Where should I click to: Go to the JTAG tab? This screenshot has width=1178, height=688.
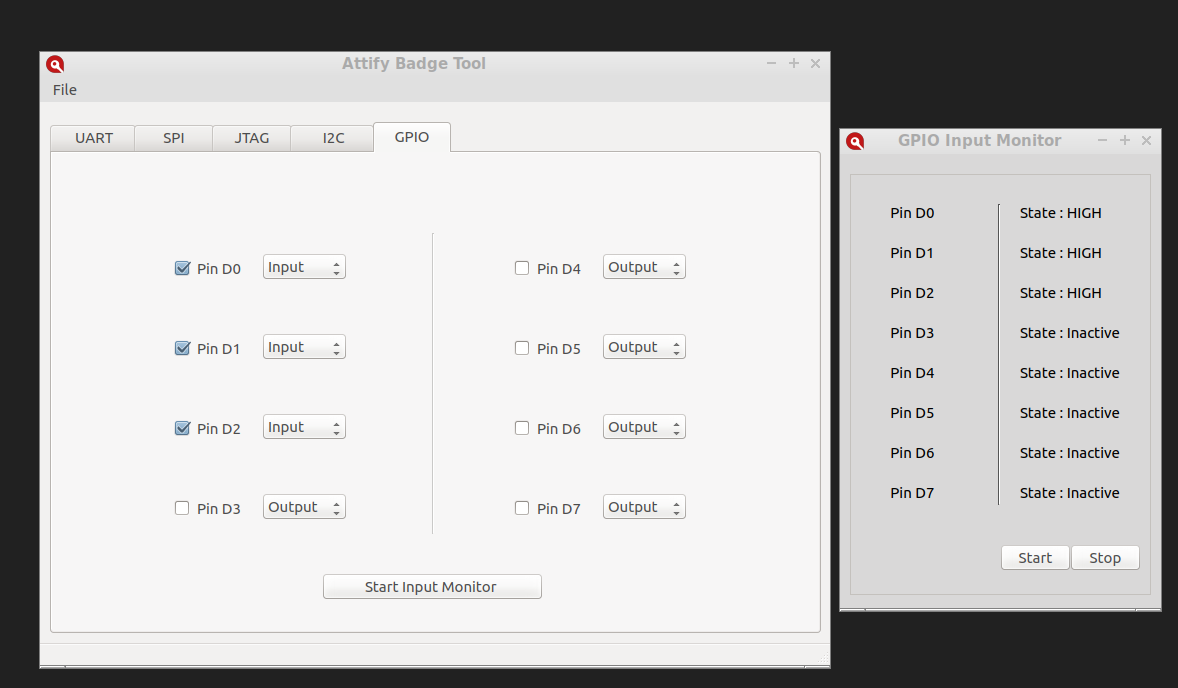[252, 138]
